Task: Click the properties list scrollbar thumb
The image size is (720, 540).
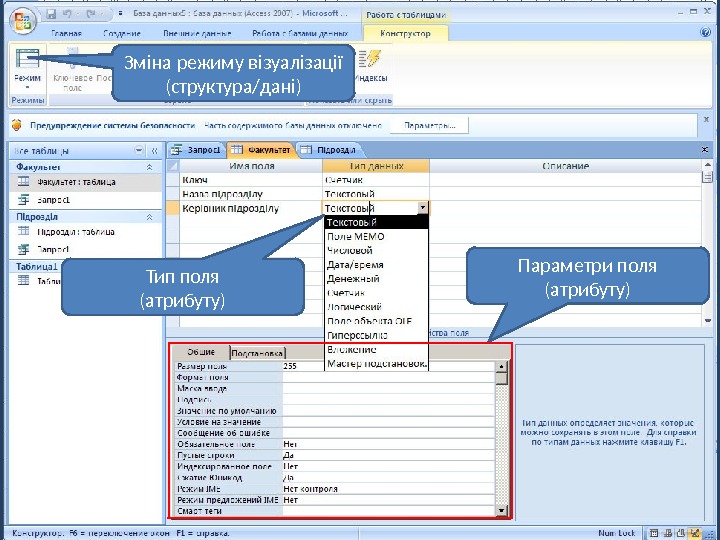Action: (x=501, y=378)
